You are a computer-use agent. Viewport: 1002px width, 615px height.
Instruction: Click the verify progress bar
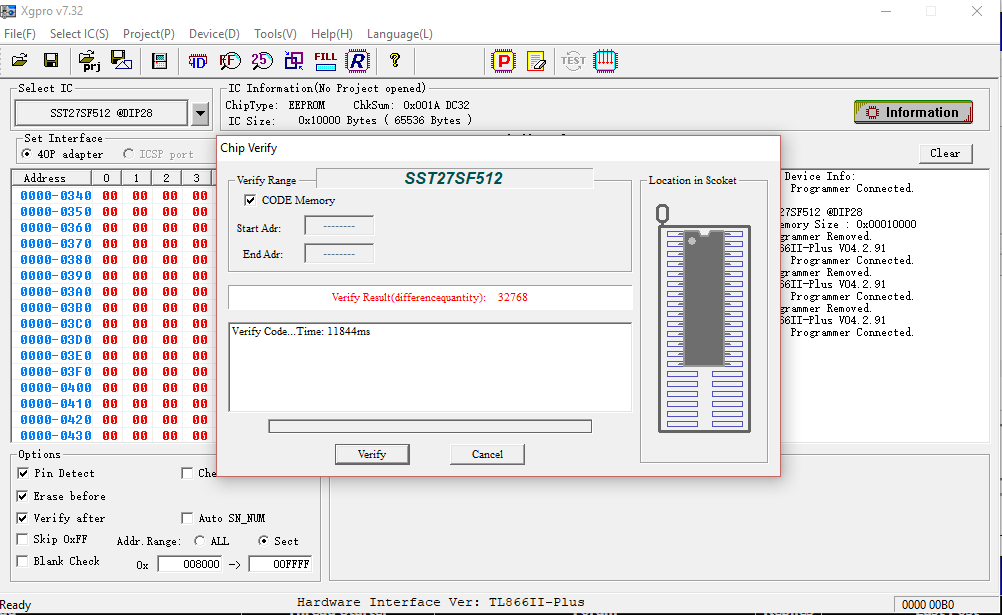point(430,427)
